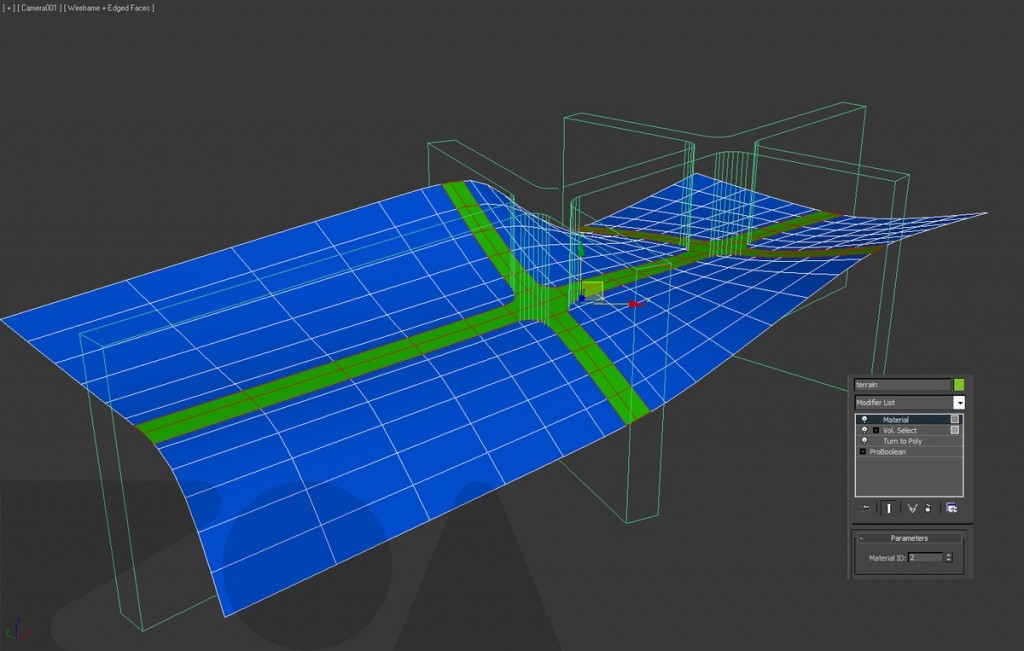Expand ProBoolean sub-object tree
Image resolution: width=1024 pixels, height=651 pixels.
point(863,452)
